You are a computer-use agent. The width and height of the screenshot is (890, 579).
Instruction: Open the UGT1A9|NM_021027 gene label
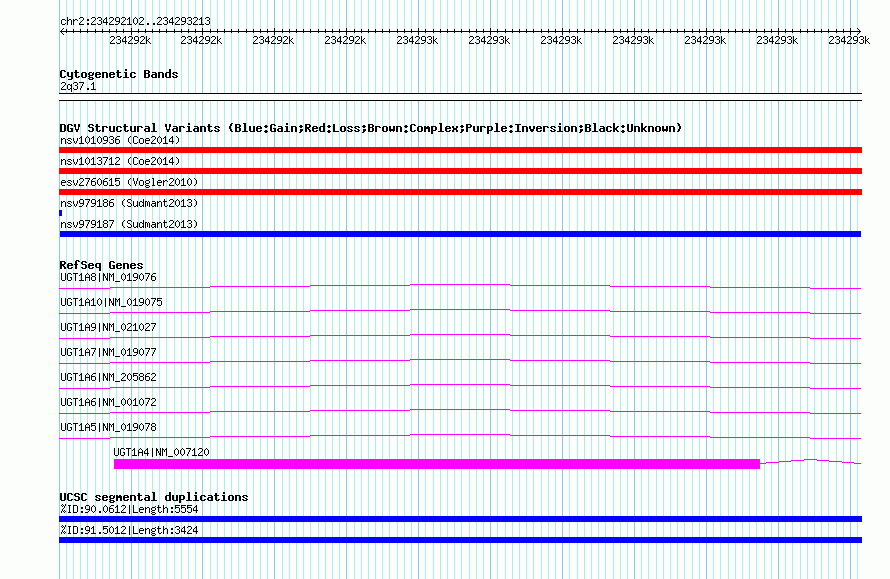pyautogui.click(x=108, y=328)
